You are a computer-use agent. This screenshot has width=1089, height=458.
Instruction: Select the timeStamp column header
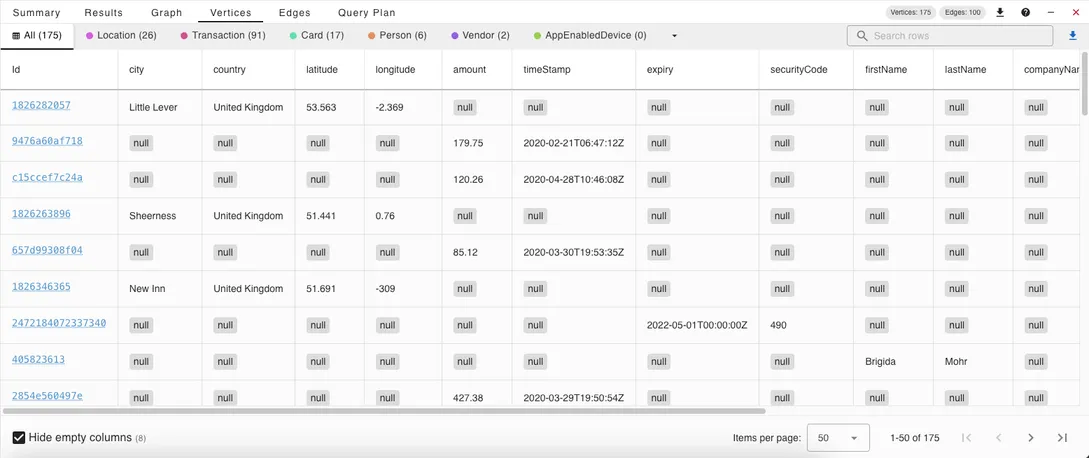(x=547, y=69)
